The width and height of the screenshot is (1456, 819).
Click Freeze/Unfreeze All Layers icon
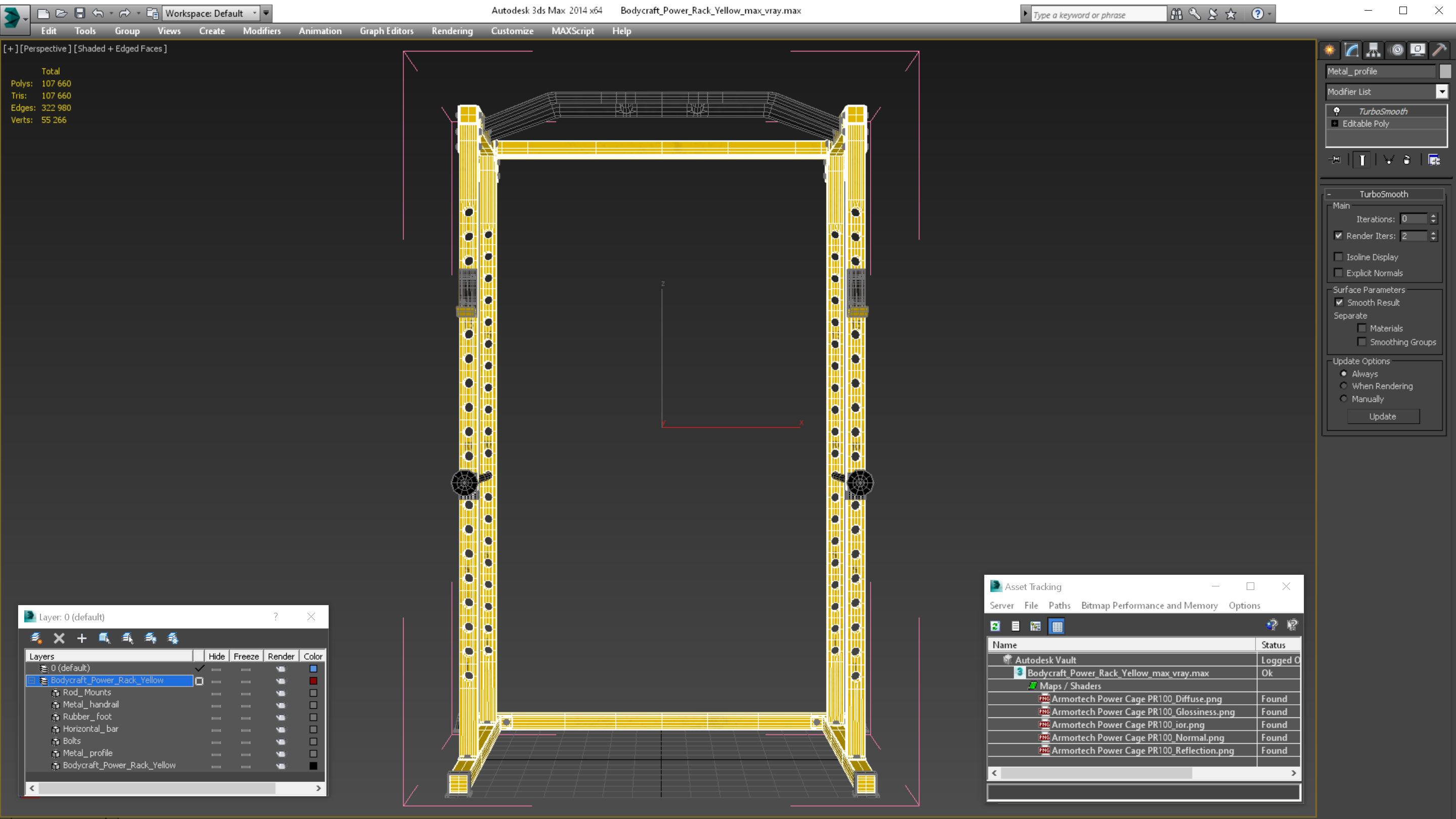click(x=173, y=638)
